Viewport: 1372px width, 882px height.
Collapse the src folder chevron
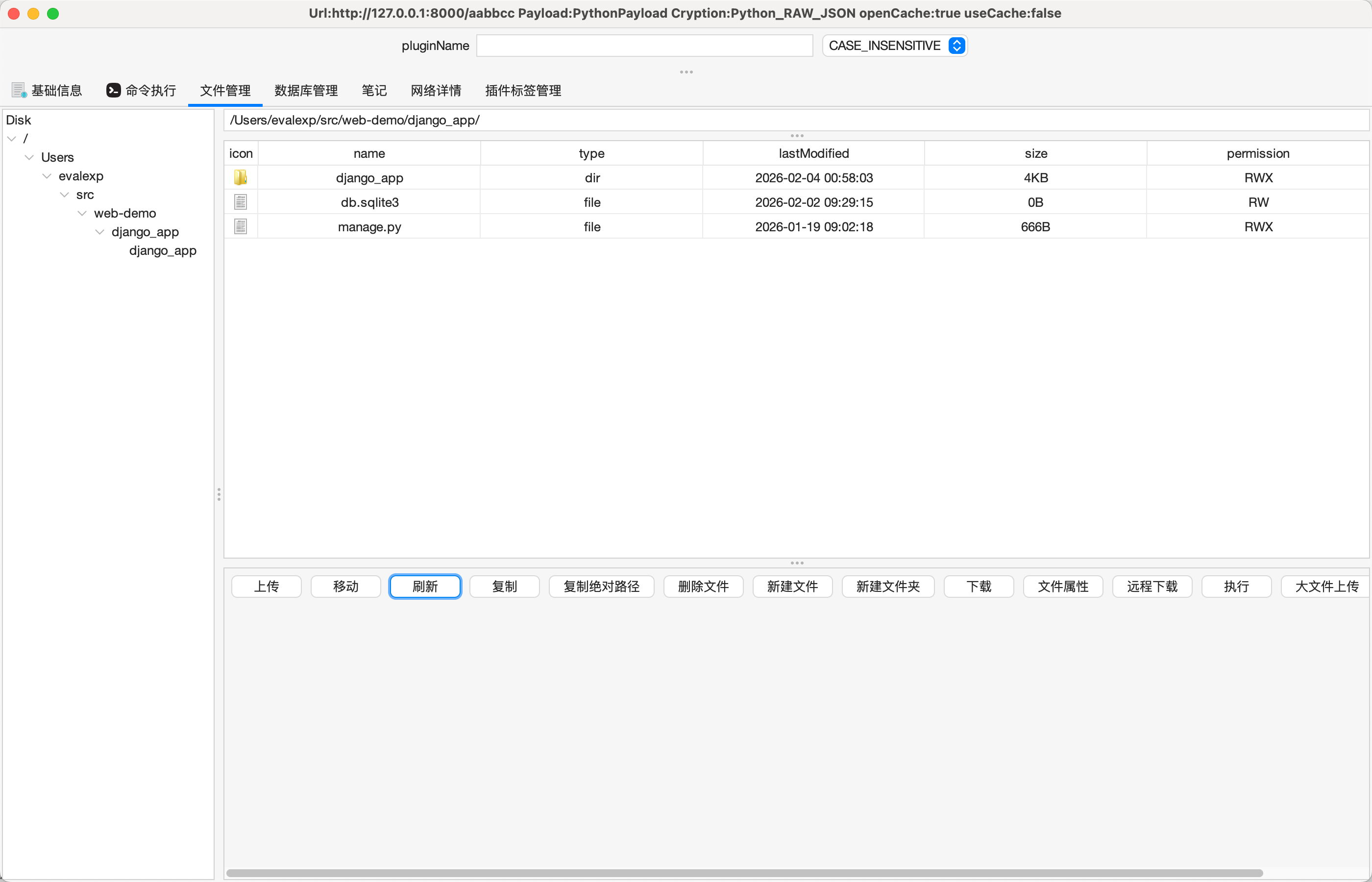tap(65, 195)
